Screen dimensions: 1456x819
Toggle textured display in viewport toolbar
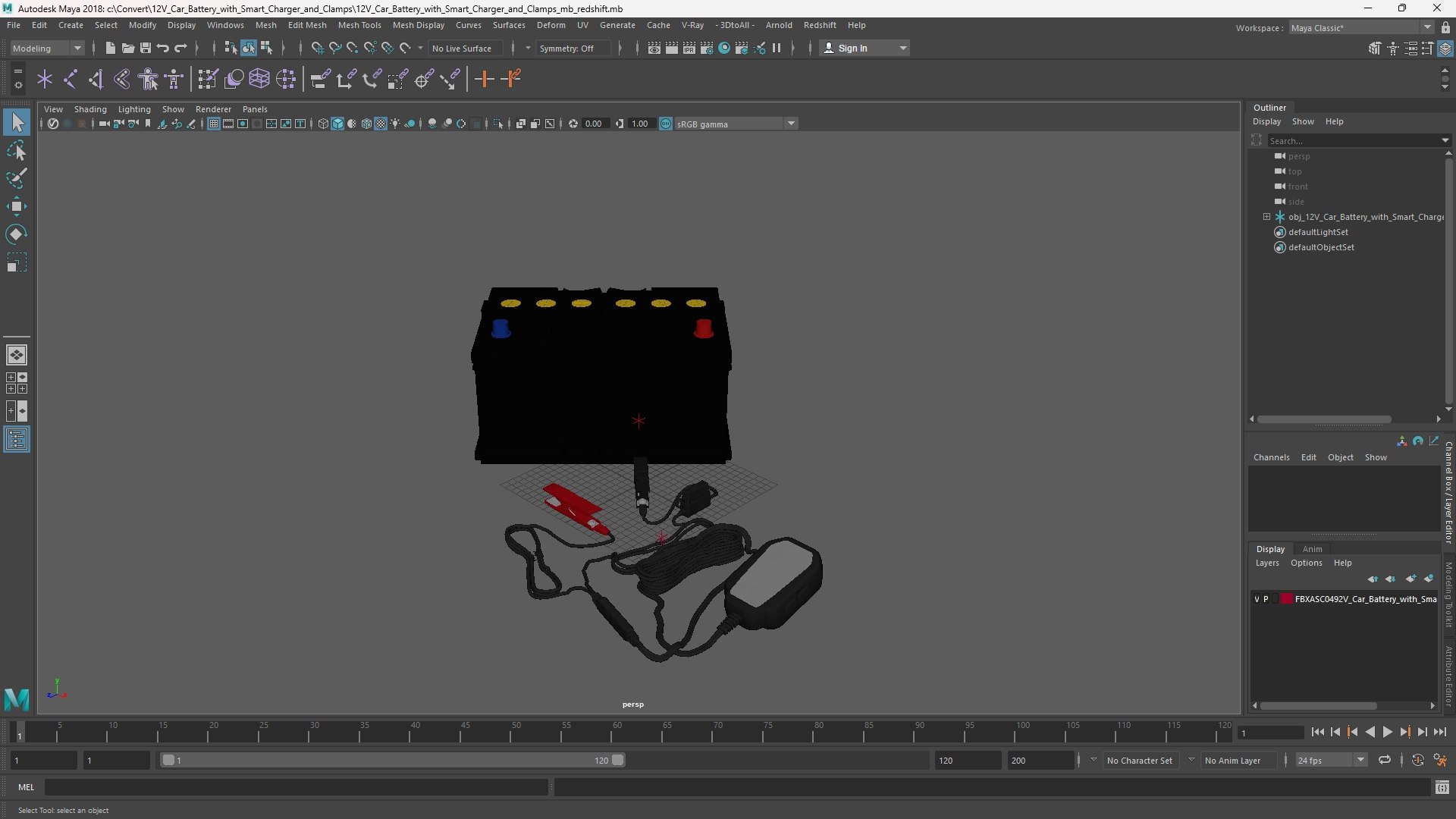[381, 124]
